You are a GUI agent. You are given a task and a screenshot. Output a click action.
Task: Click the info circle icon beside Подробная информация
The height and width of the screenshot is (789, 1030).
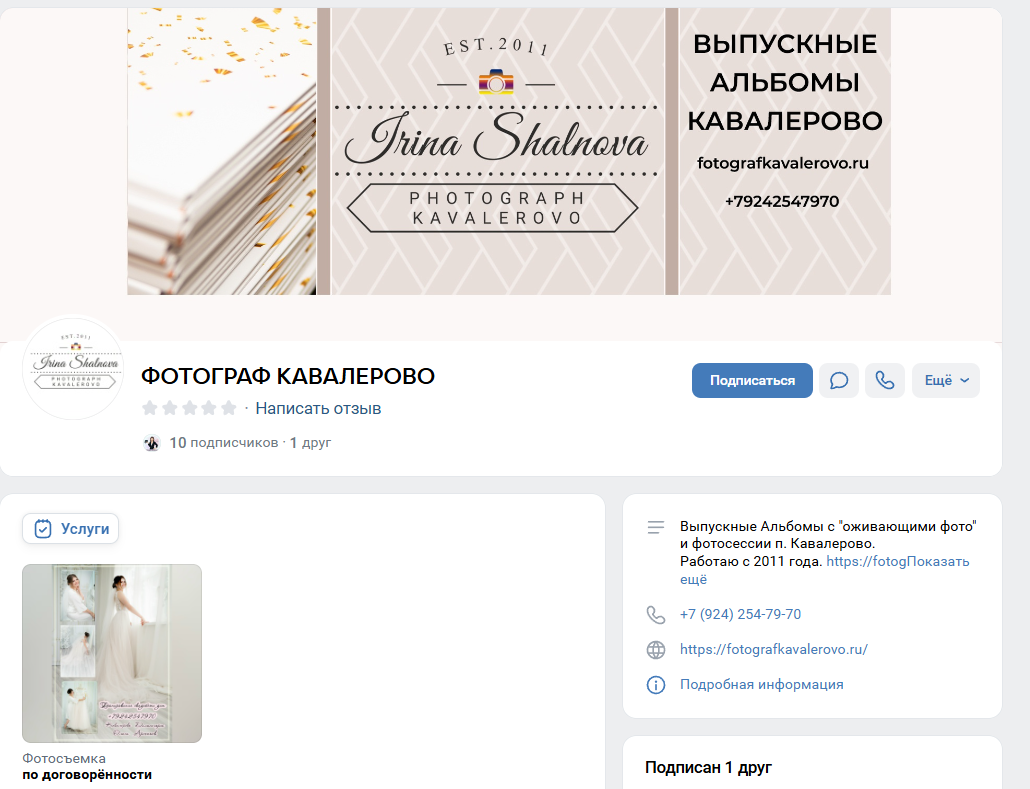click(656, 685)
